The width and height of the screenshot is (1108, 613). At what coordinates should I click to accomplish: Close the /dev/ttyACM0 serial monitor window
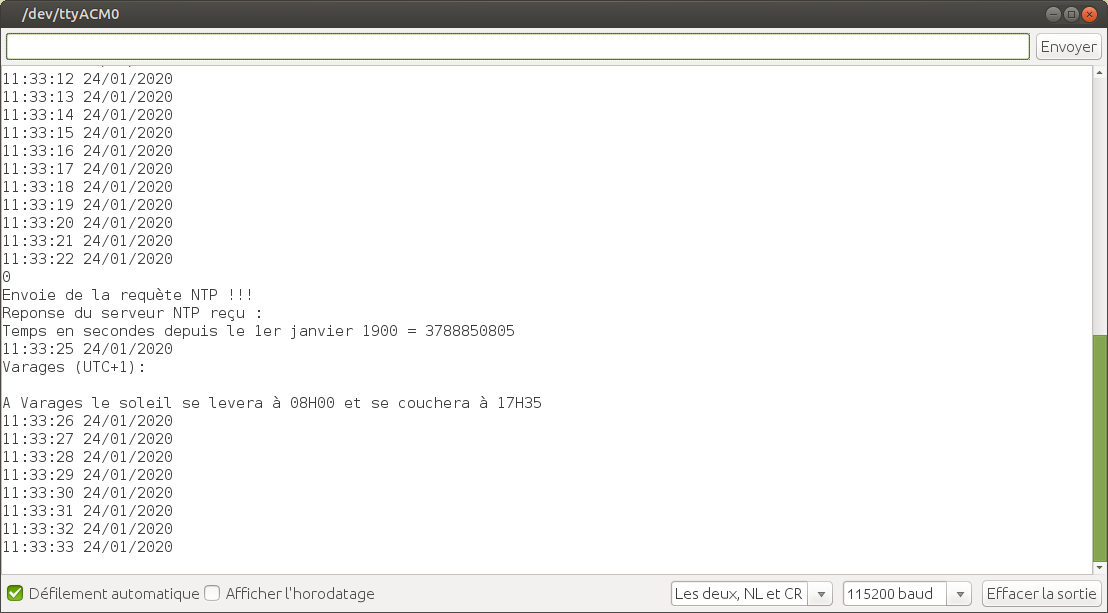[1091, 14]
